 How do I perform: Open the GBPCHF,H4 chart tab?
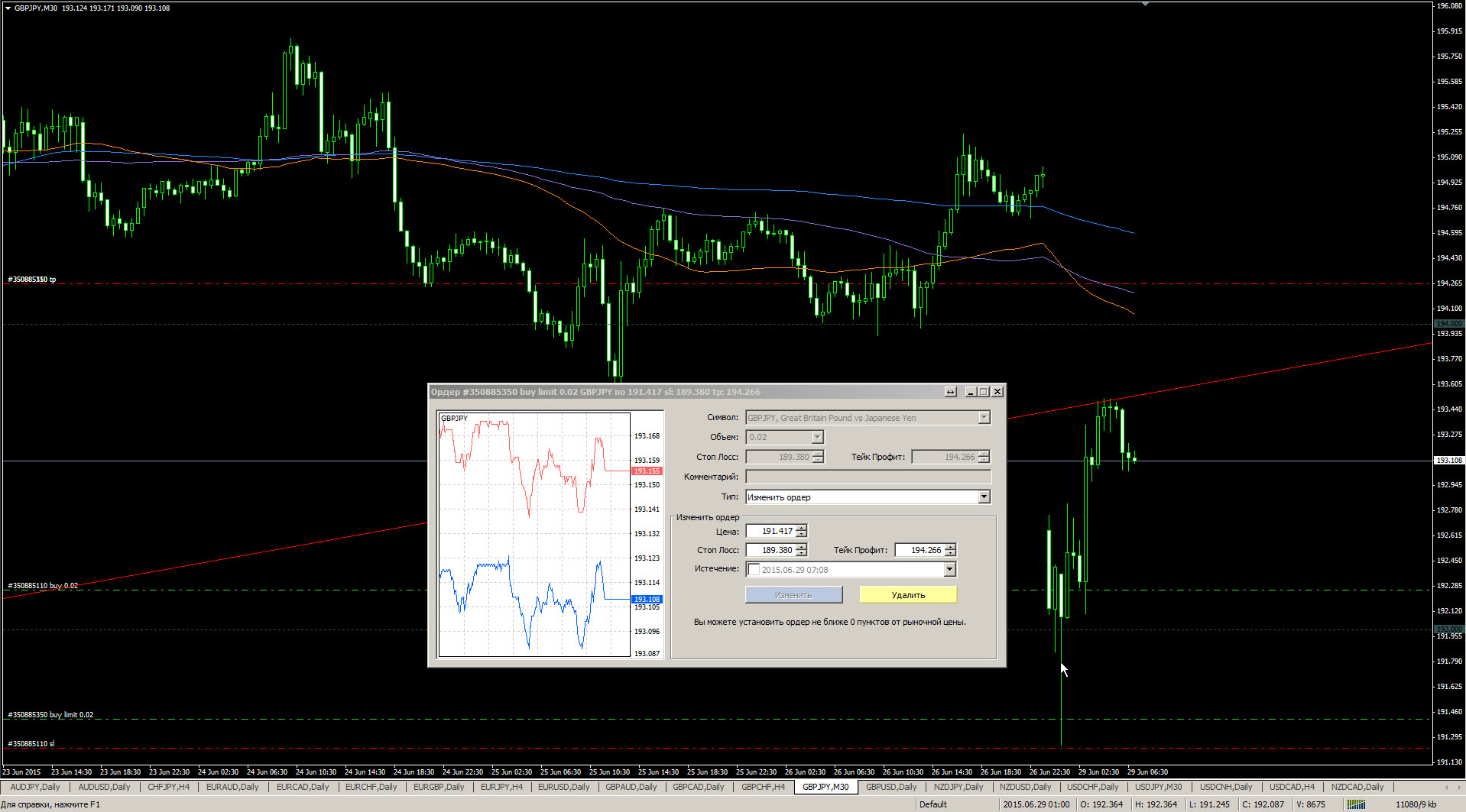point(763,787)
